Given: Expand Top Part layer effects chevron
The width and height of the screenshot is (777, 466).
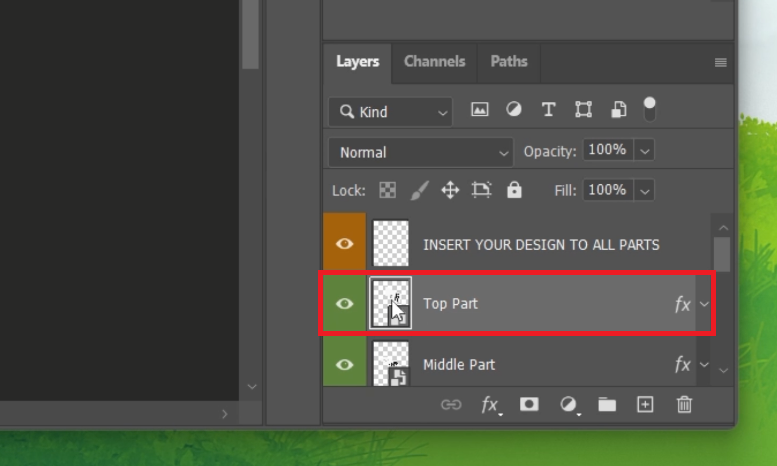Looking at the screenshot, I should pyautogui.click(x=704, y=304).
